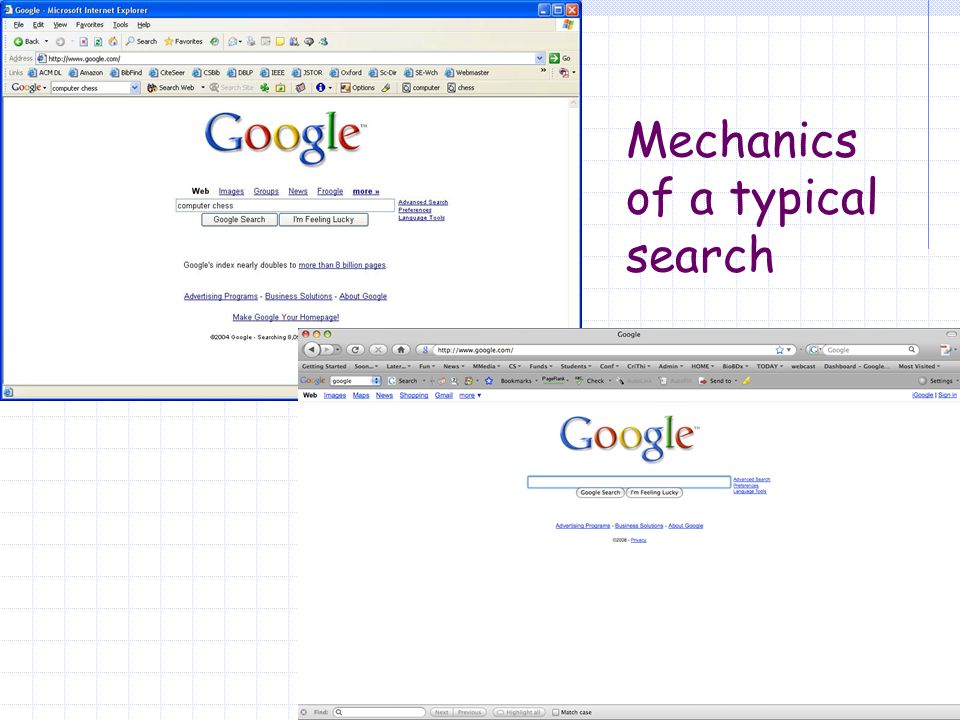
Task: Open the Favorites pane in the IE toolbar
Action: 183,42
